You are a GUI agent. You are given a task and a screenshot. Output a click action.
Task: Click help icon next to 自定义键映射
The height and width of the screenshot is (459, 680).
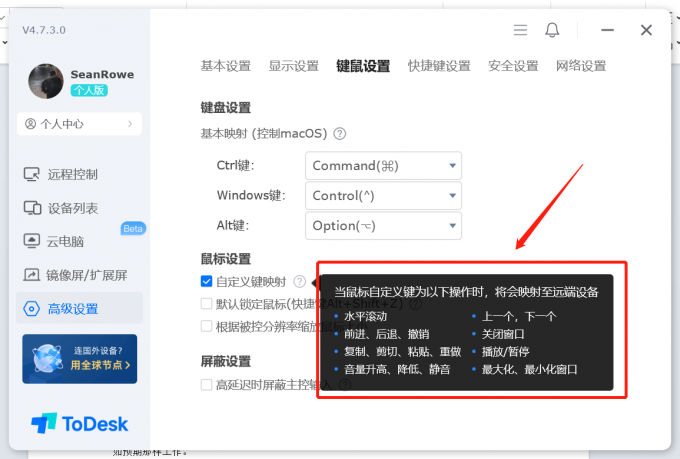pos(299,282)
